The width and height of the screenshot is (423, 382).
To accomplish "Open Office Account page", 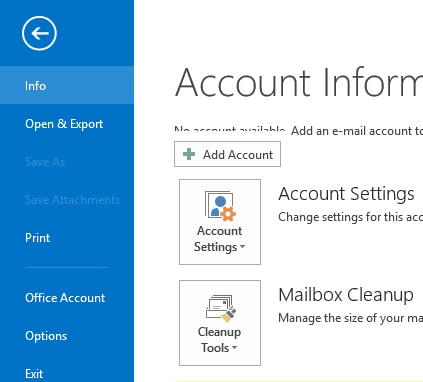I will pos(67,297).
